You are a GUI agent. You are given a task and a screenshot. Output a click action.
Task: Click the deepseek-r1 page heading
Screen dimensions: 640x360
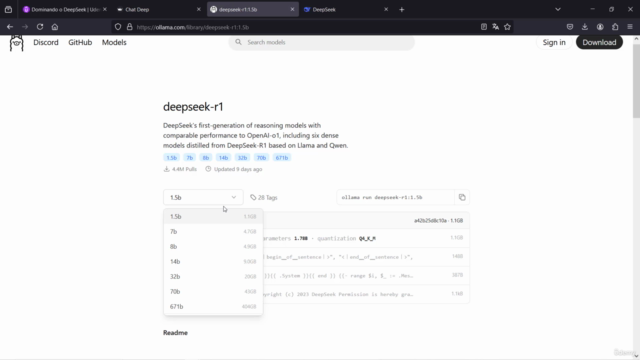pyautogui.click(x=193, y=107)
